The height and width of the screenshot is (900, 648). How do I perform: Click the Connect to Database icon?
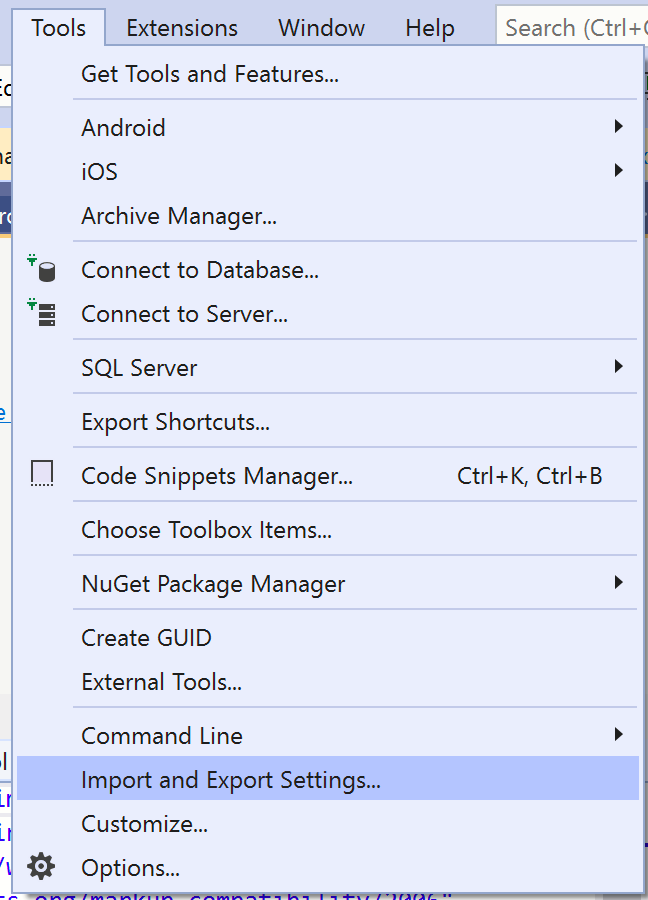point(42,269)
